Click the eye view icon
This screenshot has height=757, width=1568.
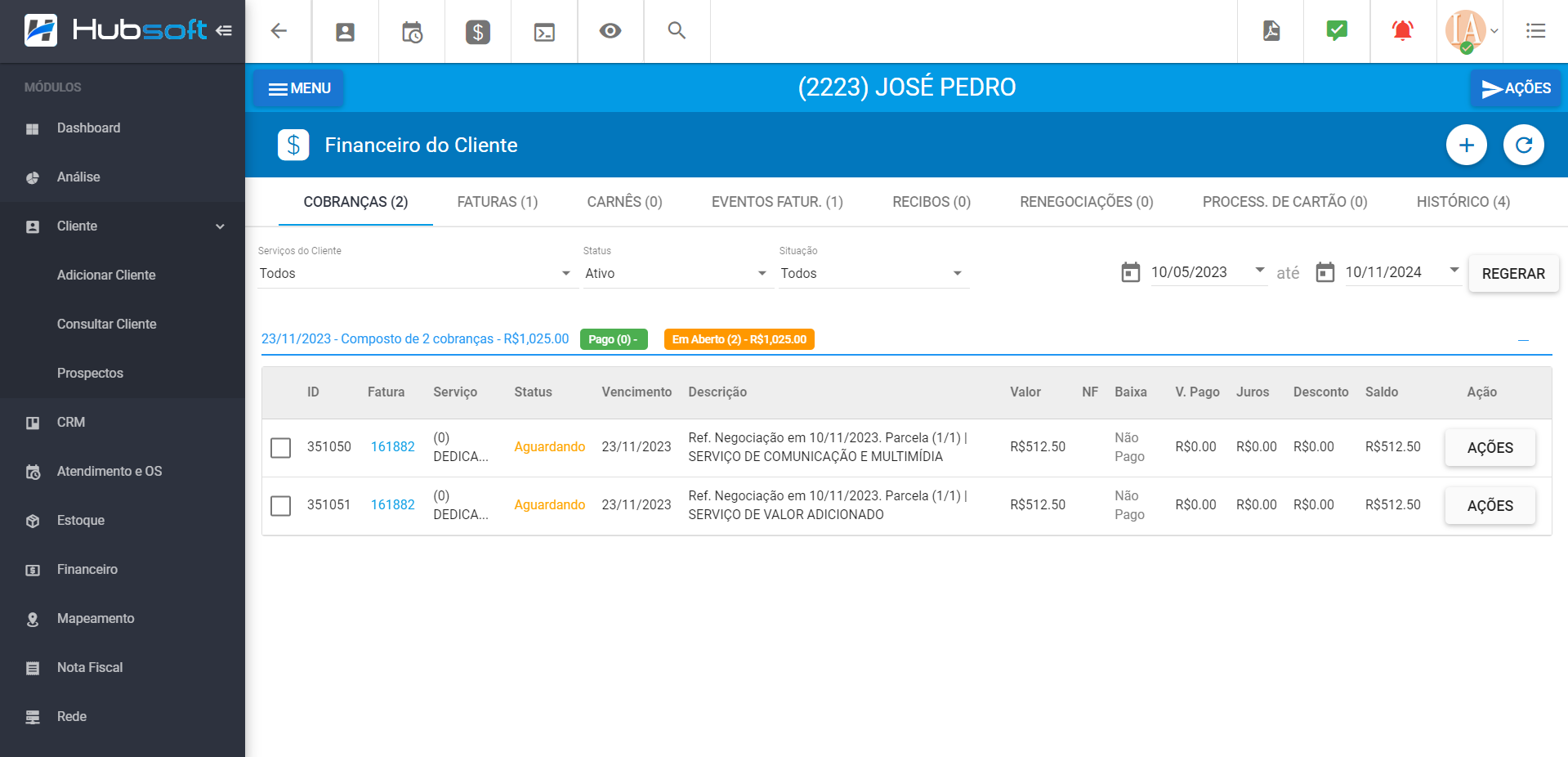pyautogui.click(x=610, y=31)
